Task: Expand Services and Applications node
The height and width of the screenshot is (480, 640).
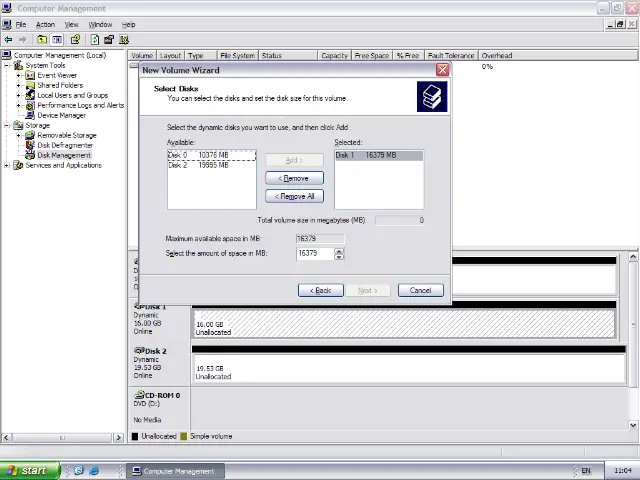Action: point(7,165)
